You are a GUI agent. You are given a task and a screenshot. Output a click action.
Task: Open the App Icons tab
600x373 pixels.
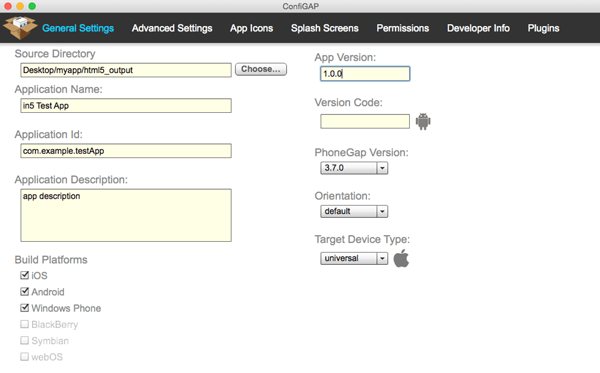pos(251,28)
